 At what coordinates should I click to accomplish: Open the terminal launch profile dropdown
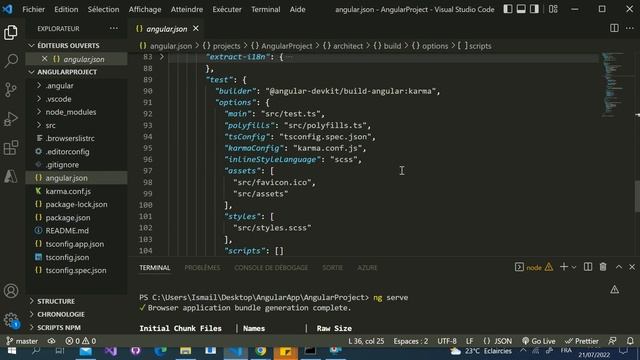click(573, 267)
